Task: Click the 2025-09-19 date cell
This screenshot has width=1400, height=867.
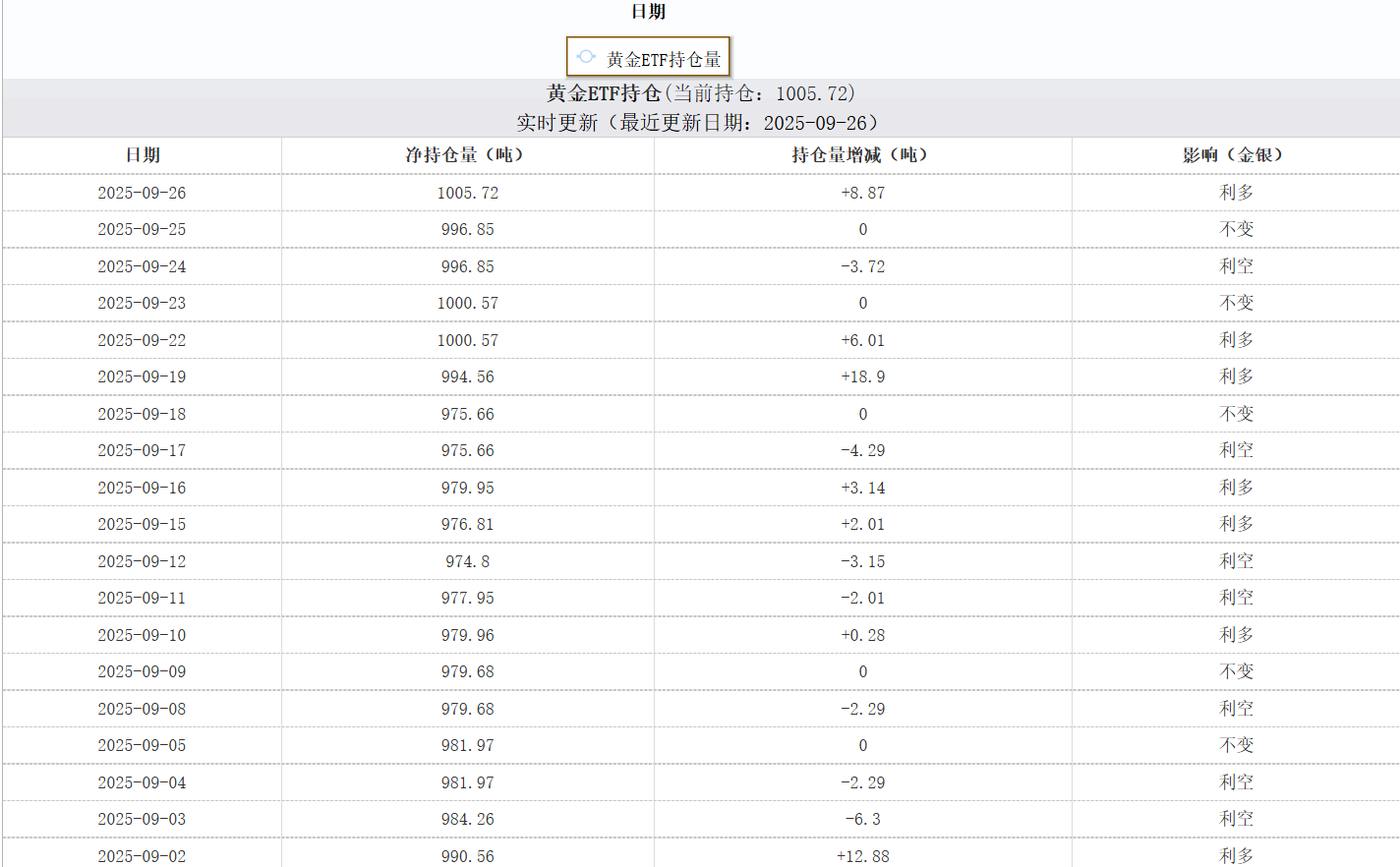Action: pos(142,376)
